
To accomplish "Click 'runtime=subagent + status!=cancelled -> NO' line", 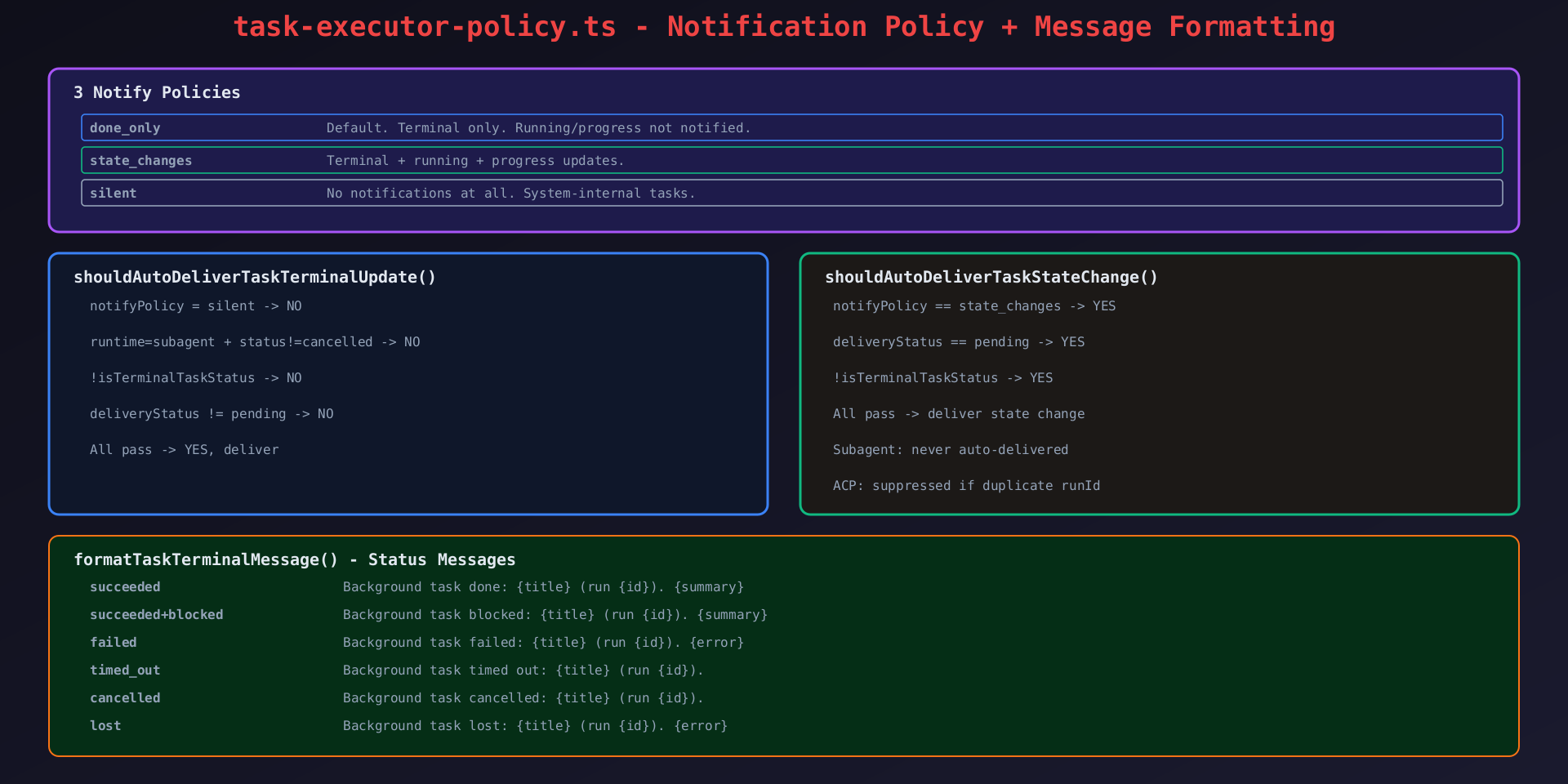I will click(x=255, y=342).
